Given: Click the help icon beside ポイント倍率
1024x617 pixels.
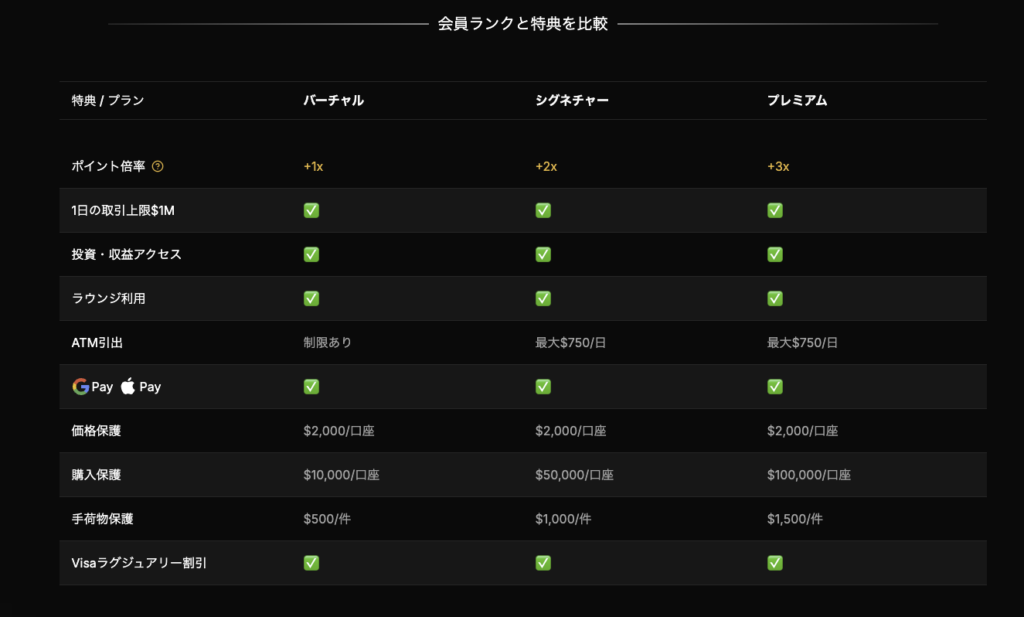Looking at the screenshot, I should 157,167.
